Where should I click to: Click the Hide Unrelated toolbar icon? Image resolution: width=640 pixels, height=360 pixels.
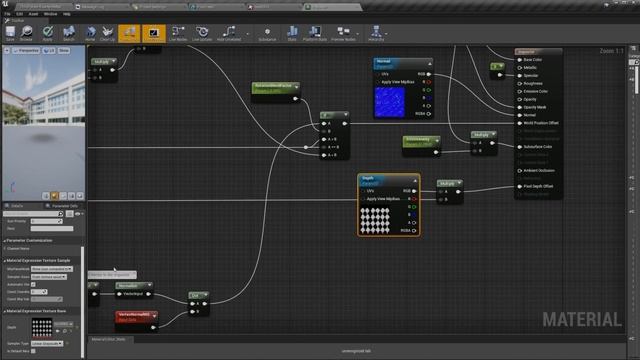click(x=229, y=33)
